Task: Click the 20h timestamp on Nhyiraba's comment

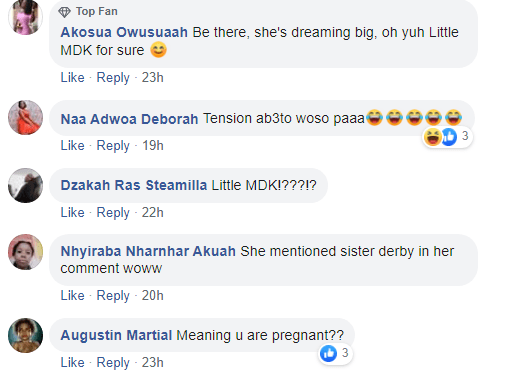Action: [x=153, y=296]
